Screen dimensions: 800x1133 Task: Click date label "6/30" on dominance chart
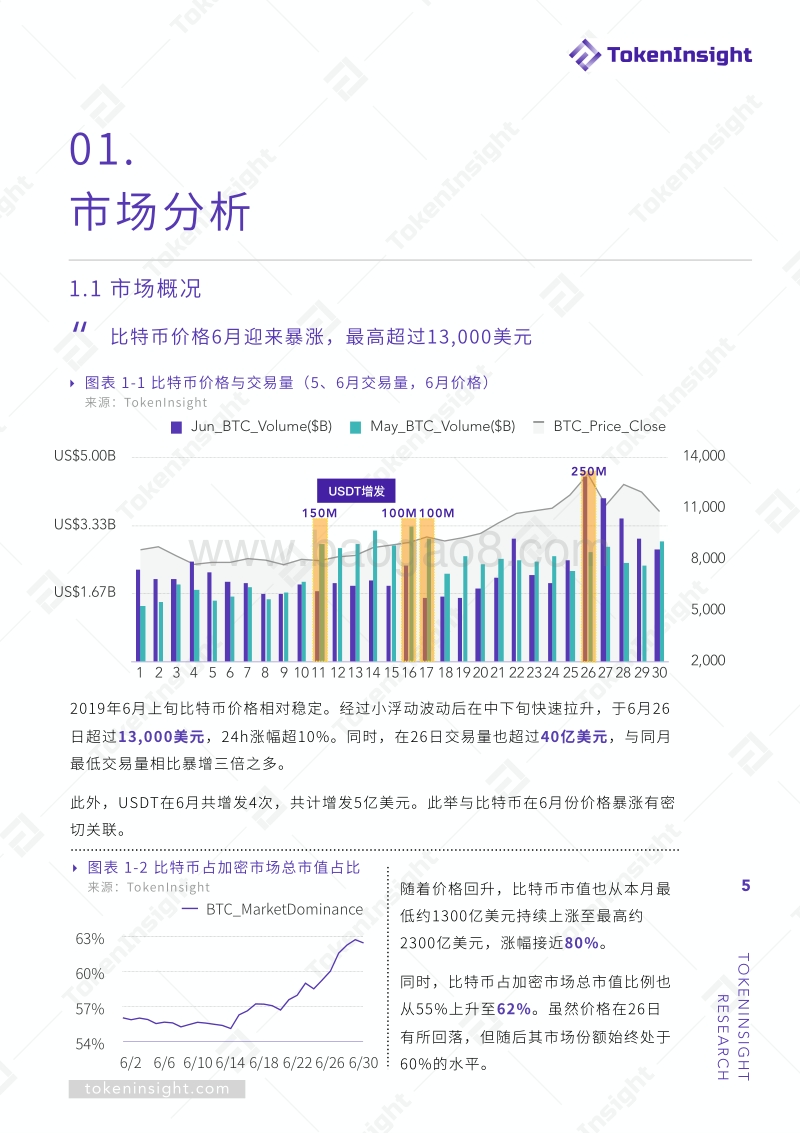tap(364, 1063)
